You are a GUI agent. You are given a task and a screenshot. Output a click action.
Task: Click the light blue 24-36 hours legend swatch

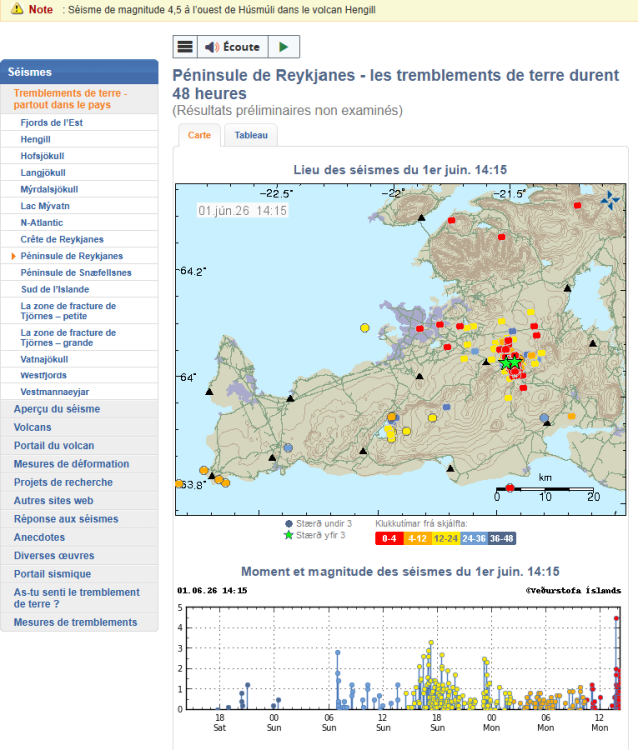(x=474, y=539)
